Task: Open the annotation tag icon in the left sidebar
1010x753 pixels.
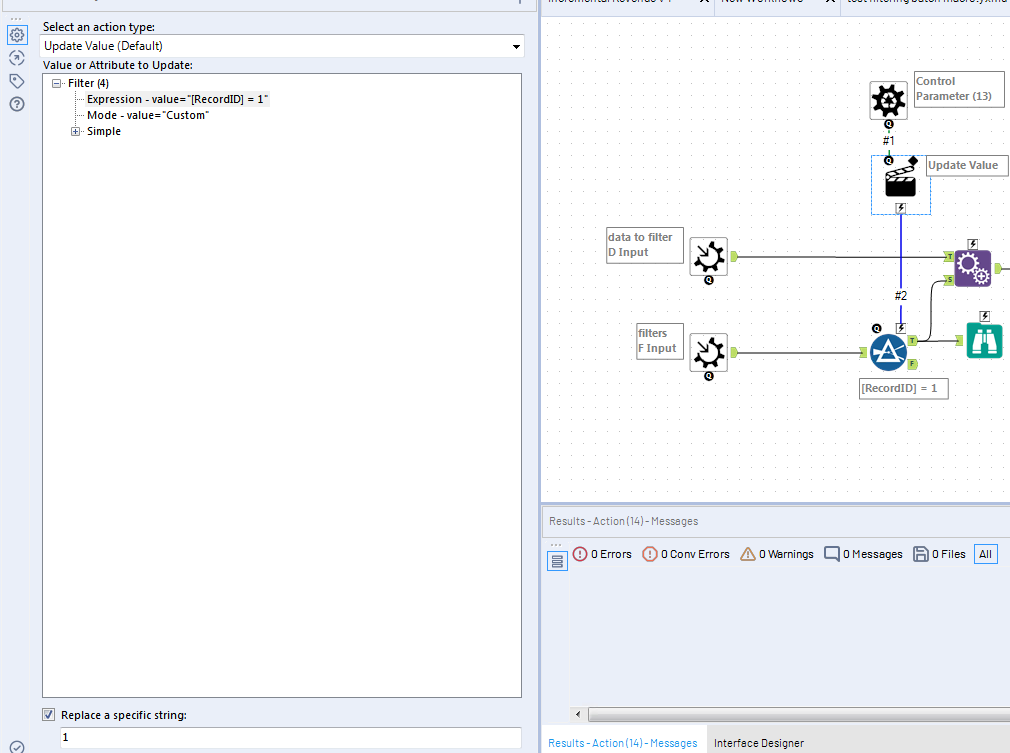Action: pyautogui.click(x=16, y=80)
